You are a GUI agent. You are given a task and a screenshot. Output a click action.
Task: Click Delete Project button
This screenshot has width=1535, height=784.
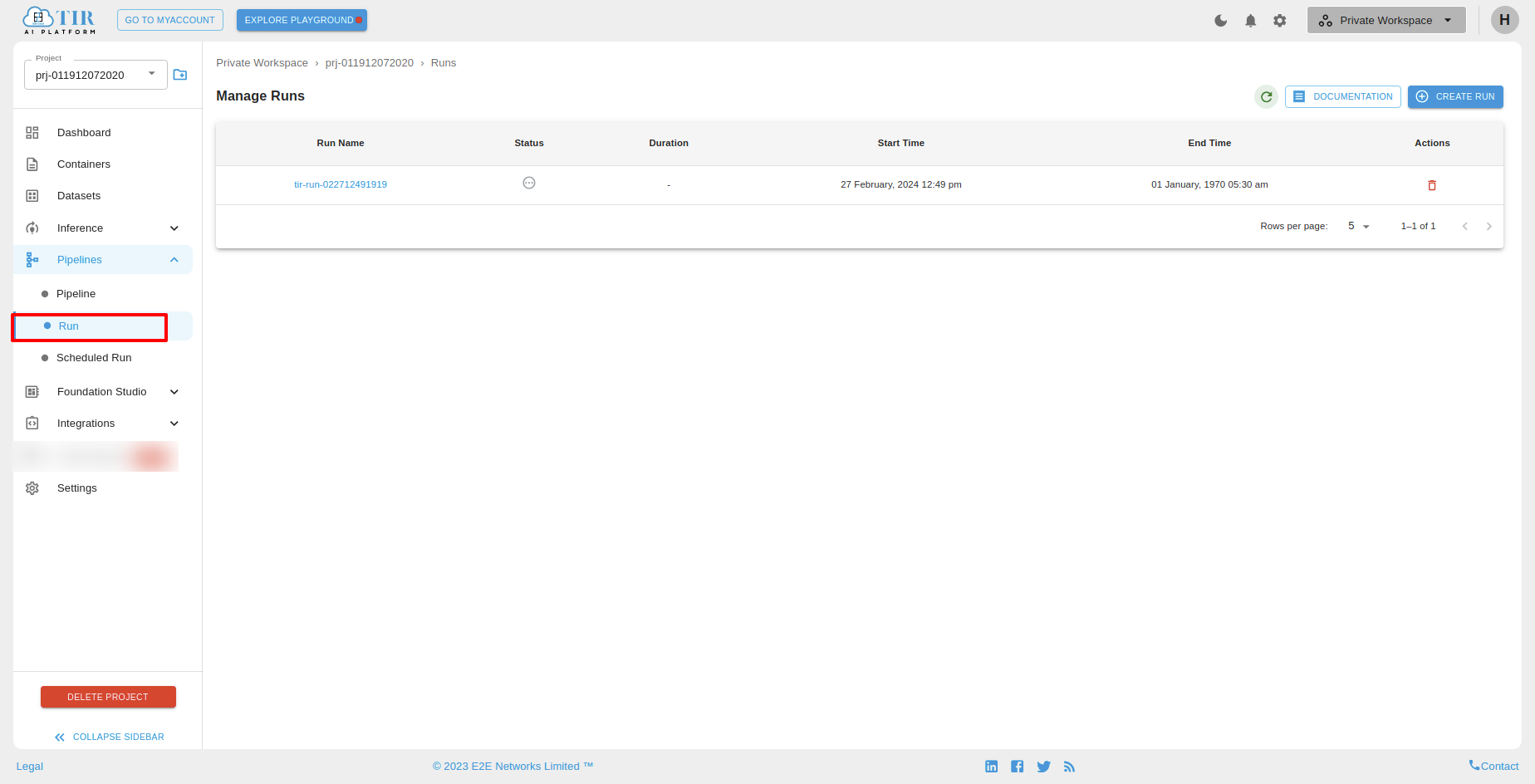[108, 697]
